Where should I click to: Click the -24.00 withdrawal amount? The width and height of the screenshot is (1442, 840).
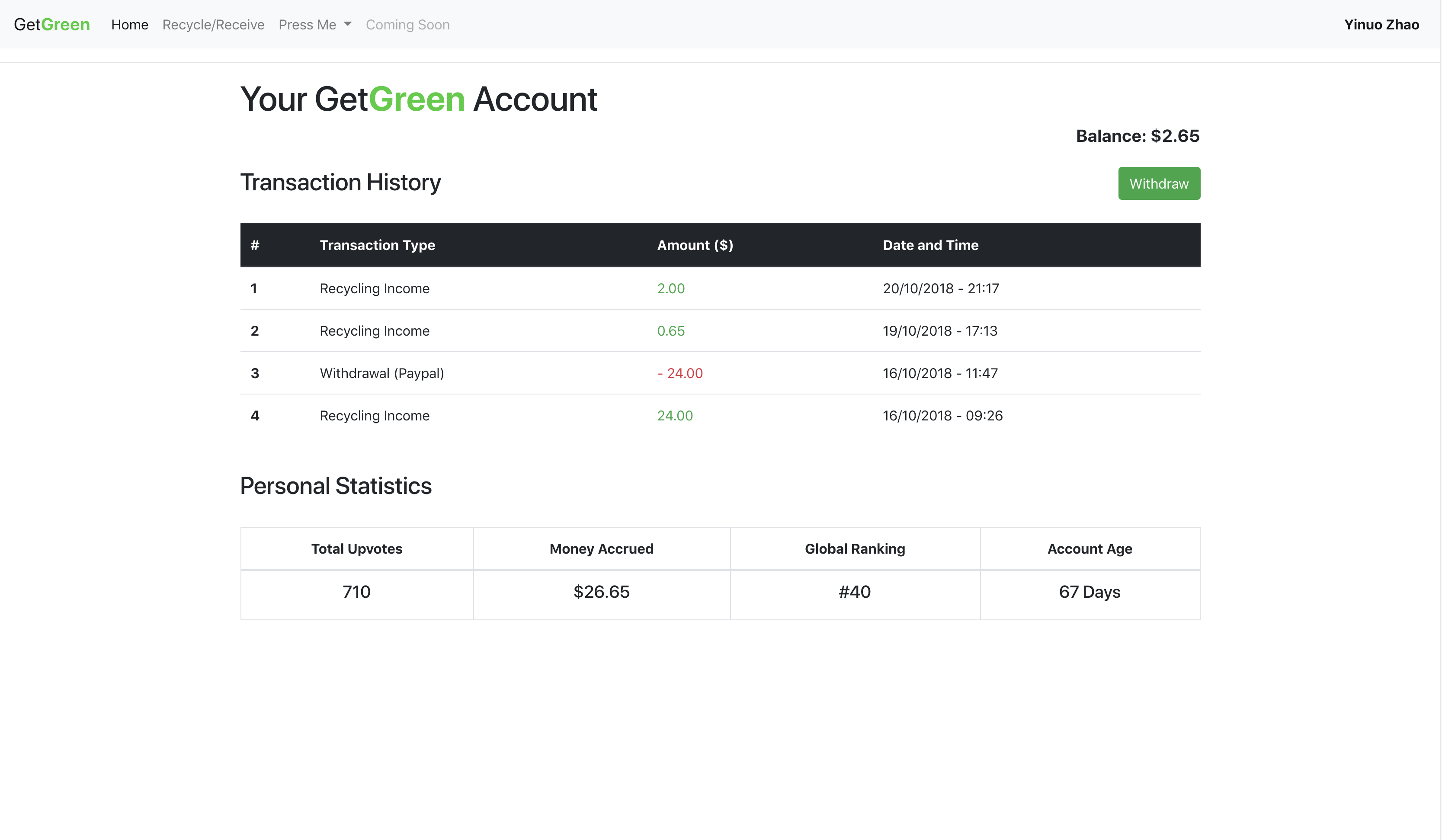pyautogui.click(x=680, y=373)
